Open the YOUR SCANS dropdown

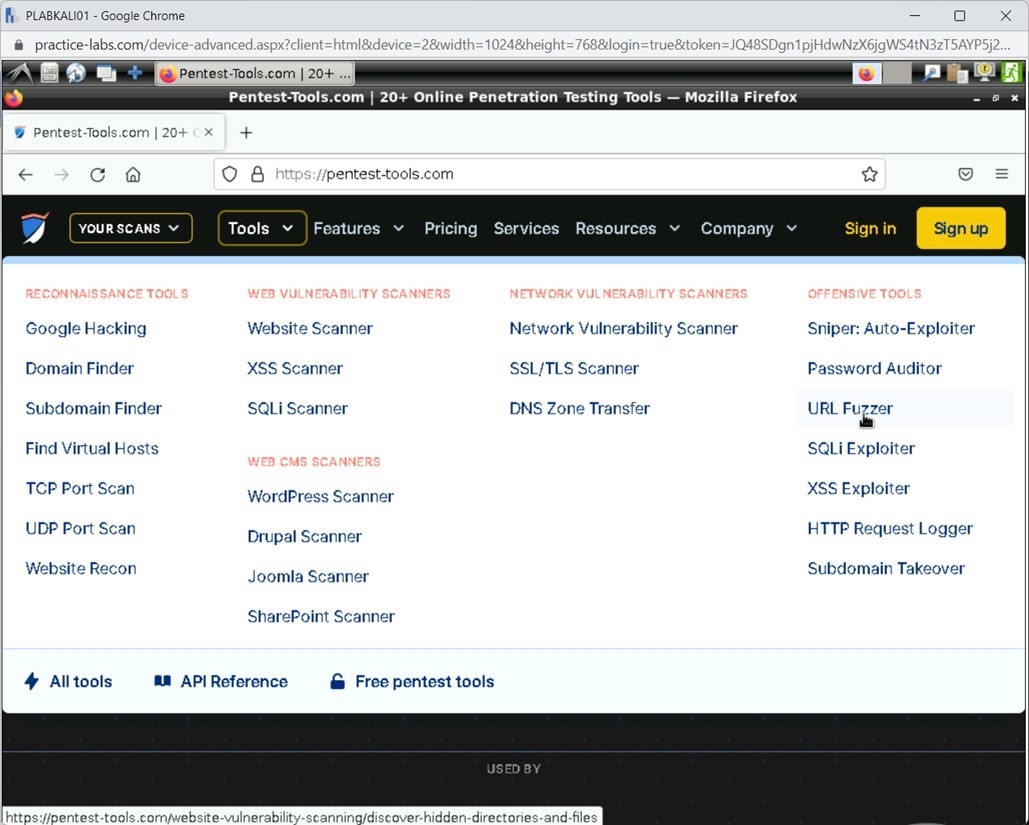(130, 228)
